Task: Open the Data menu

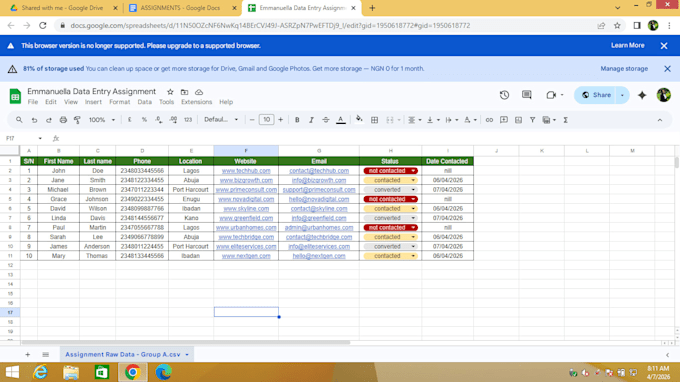Action: click(144, 102)
